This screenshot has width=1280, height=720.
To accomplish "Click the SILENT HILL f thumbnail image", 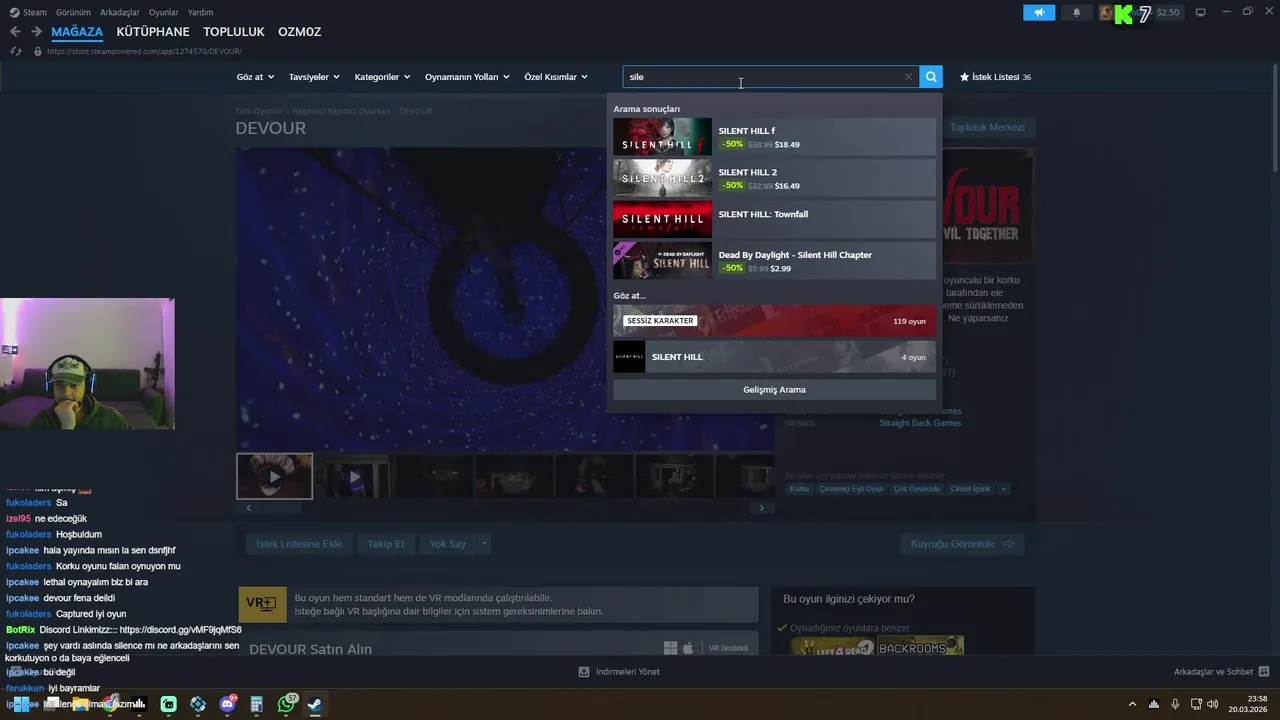I will [x=662, y=137].
